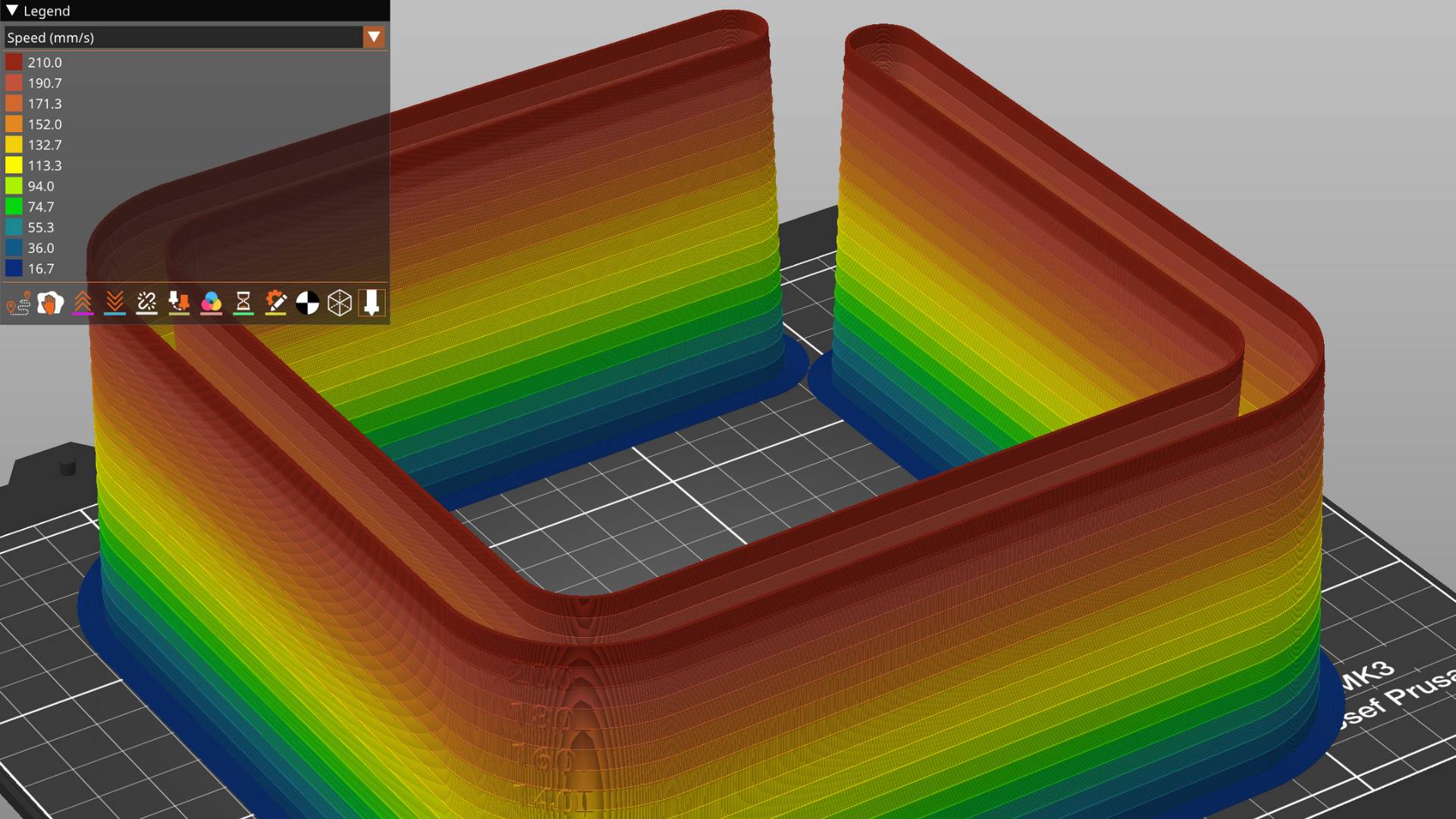The image size is (1456, 819).
Task: Select the 74.7 speed legend entry
Action: tap(41, 207)
